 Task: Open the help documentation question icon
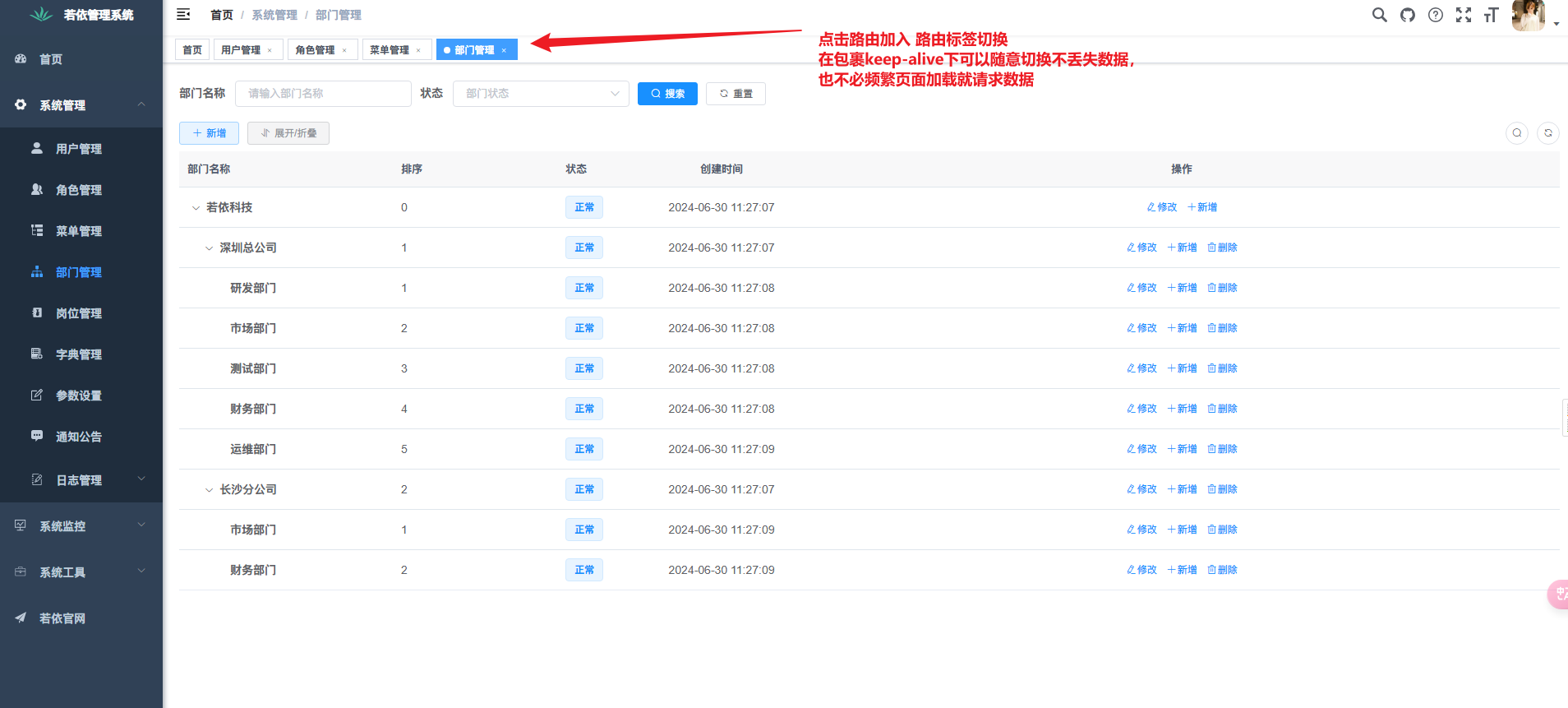coord(1436,15)
